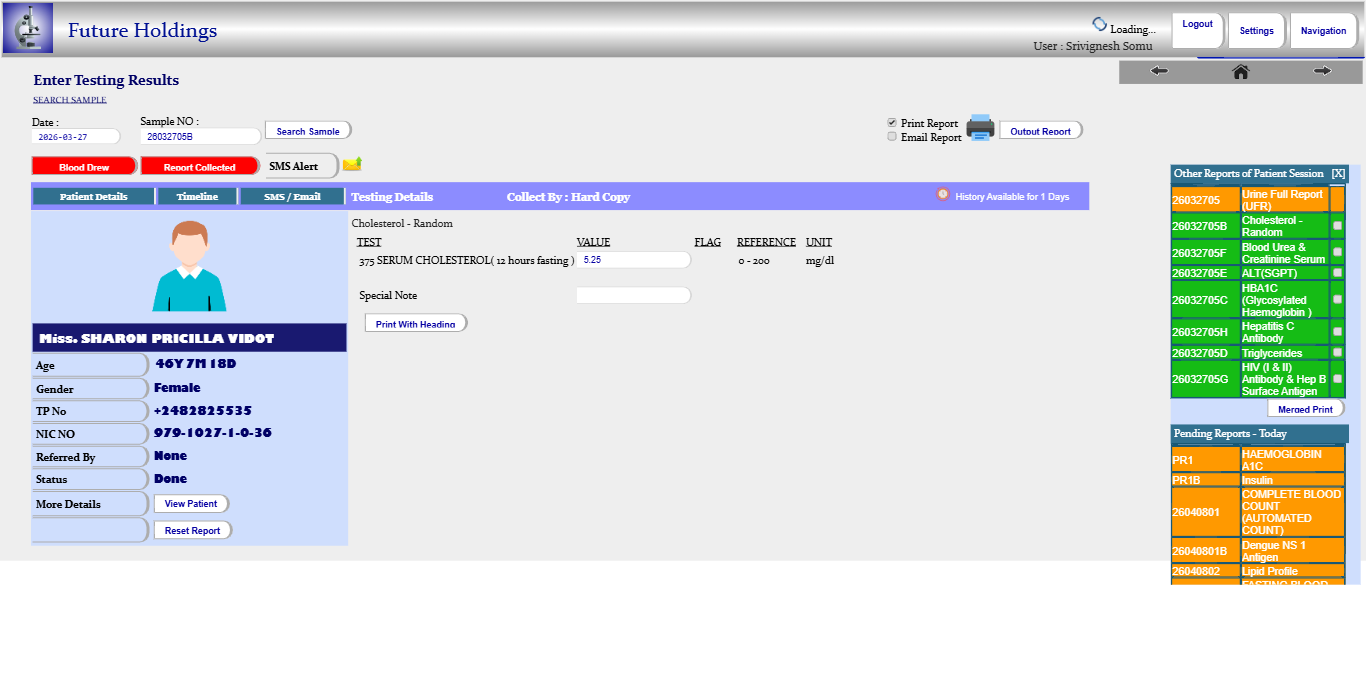Switch to the Timeline tab

coord(197,196)
